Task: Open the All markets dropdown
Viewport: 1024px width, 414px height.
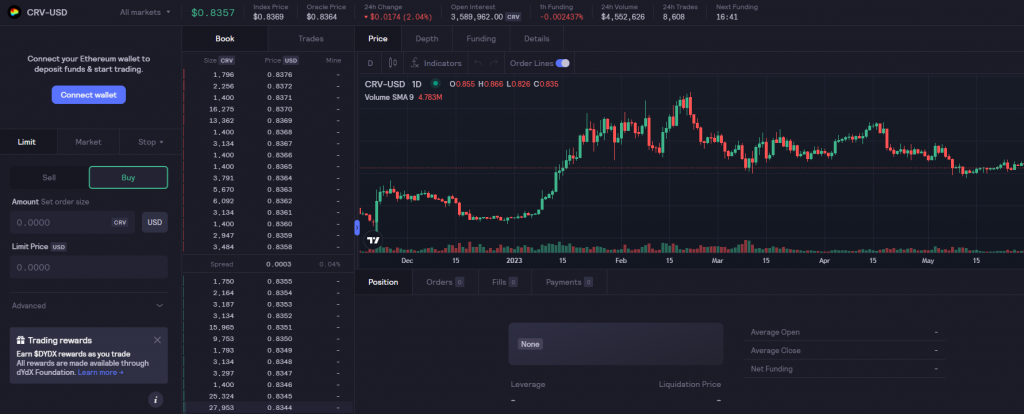Action: [x=145, y=12]
